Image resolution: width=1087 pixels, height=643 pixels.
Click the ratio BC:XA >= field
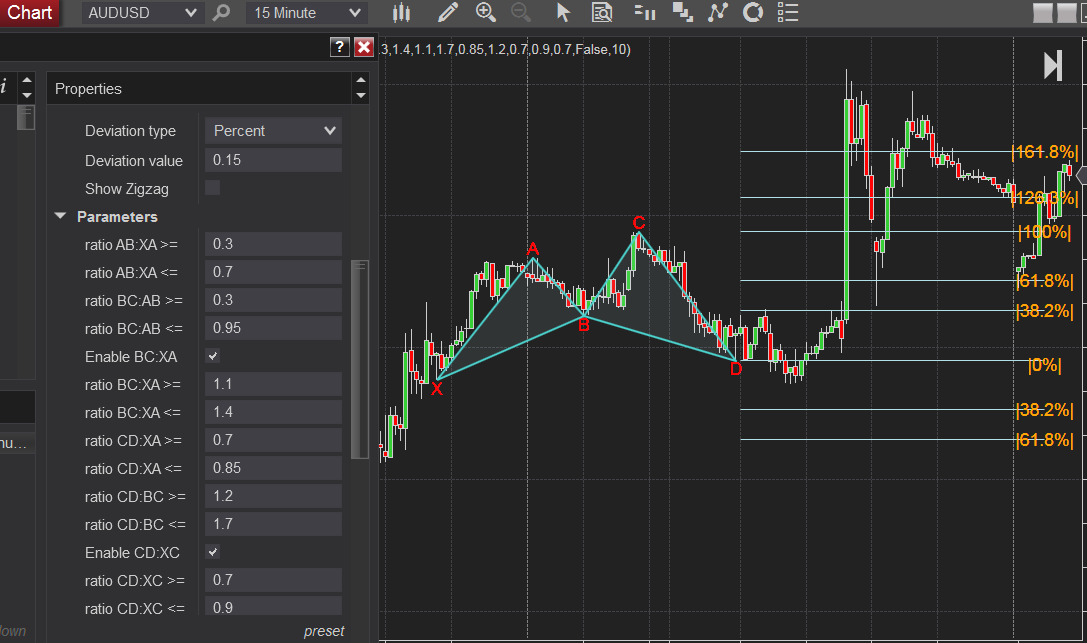273,384
